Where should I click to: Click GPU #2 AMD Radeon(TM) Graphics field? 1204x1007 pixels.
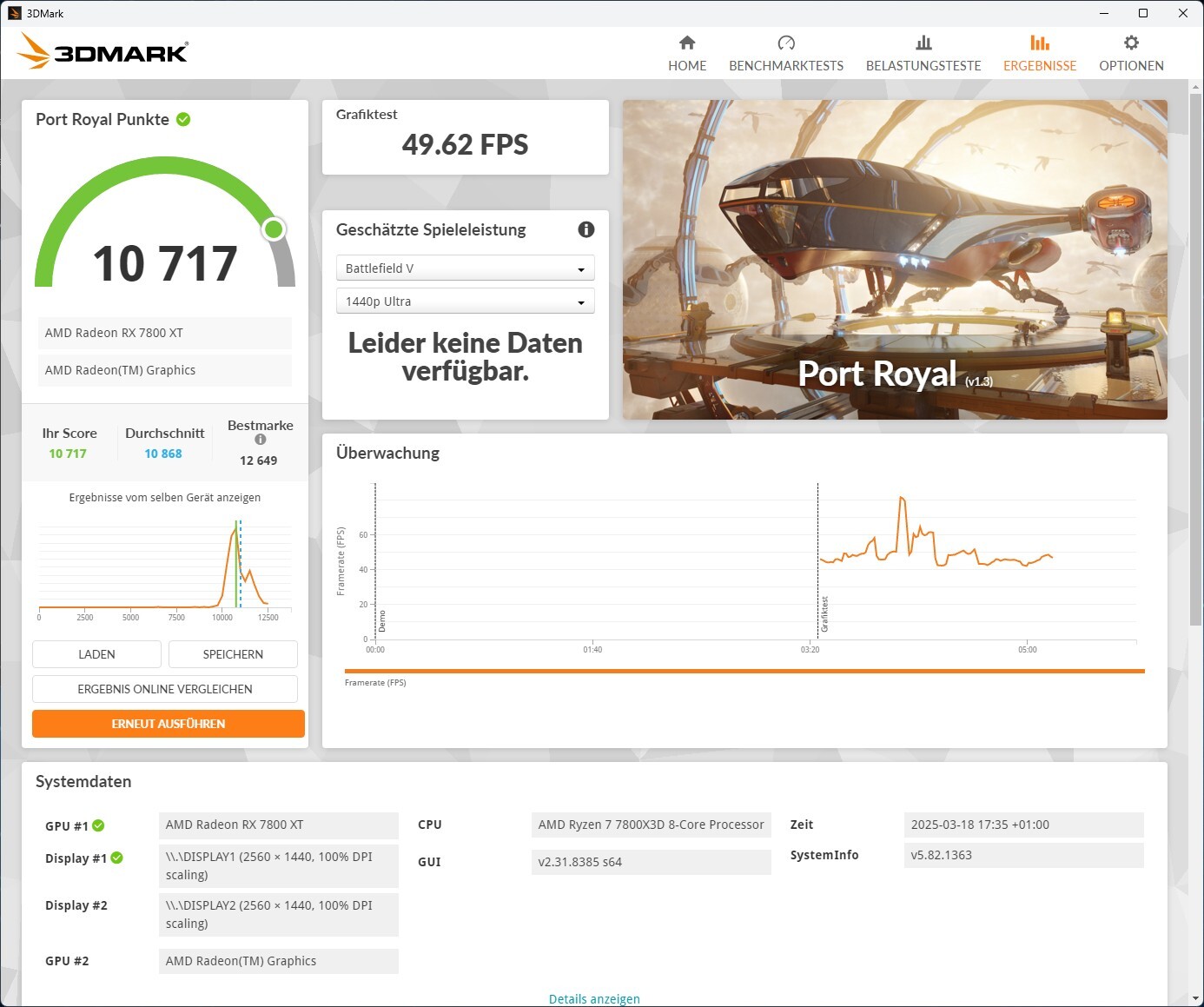point(279,961)
